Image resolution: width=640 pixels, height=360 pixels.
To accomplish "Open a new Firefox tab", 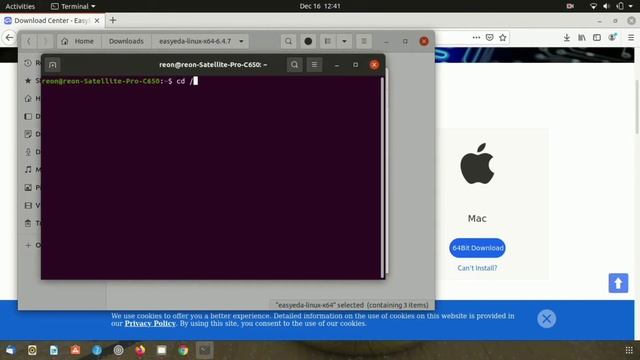I will pyautogui.click(x=113, y=20).
